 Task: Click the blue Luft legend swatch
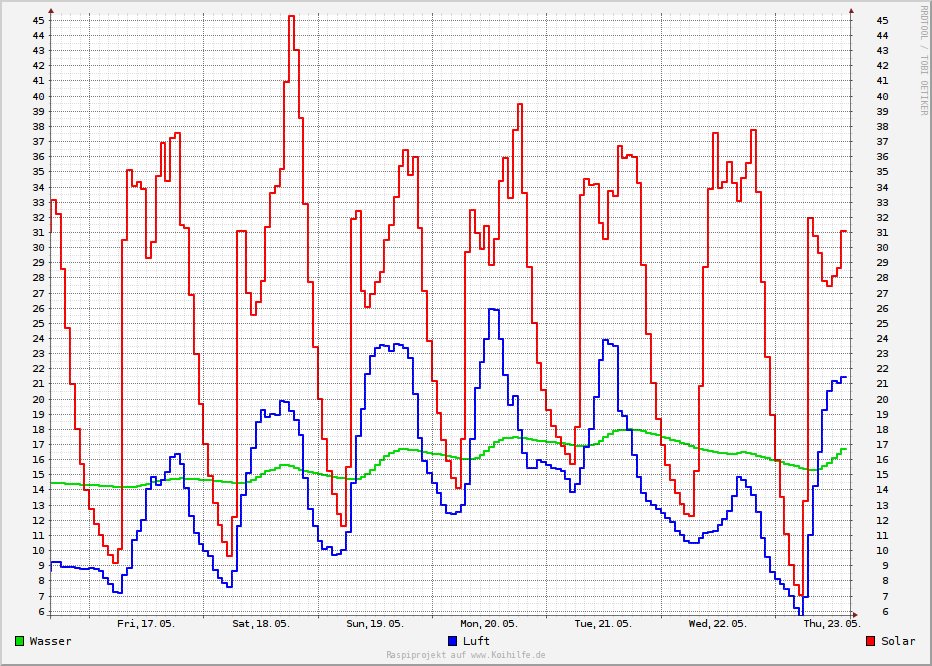click(x=453, y=640)
